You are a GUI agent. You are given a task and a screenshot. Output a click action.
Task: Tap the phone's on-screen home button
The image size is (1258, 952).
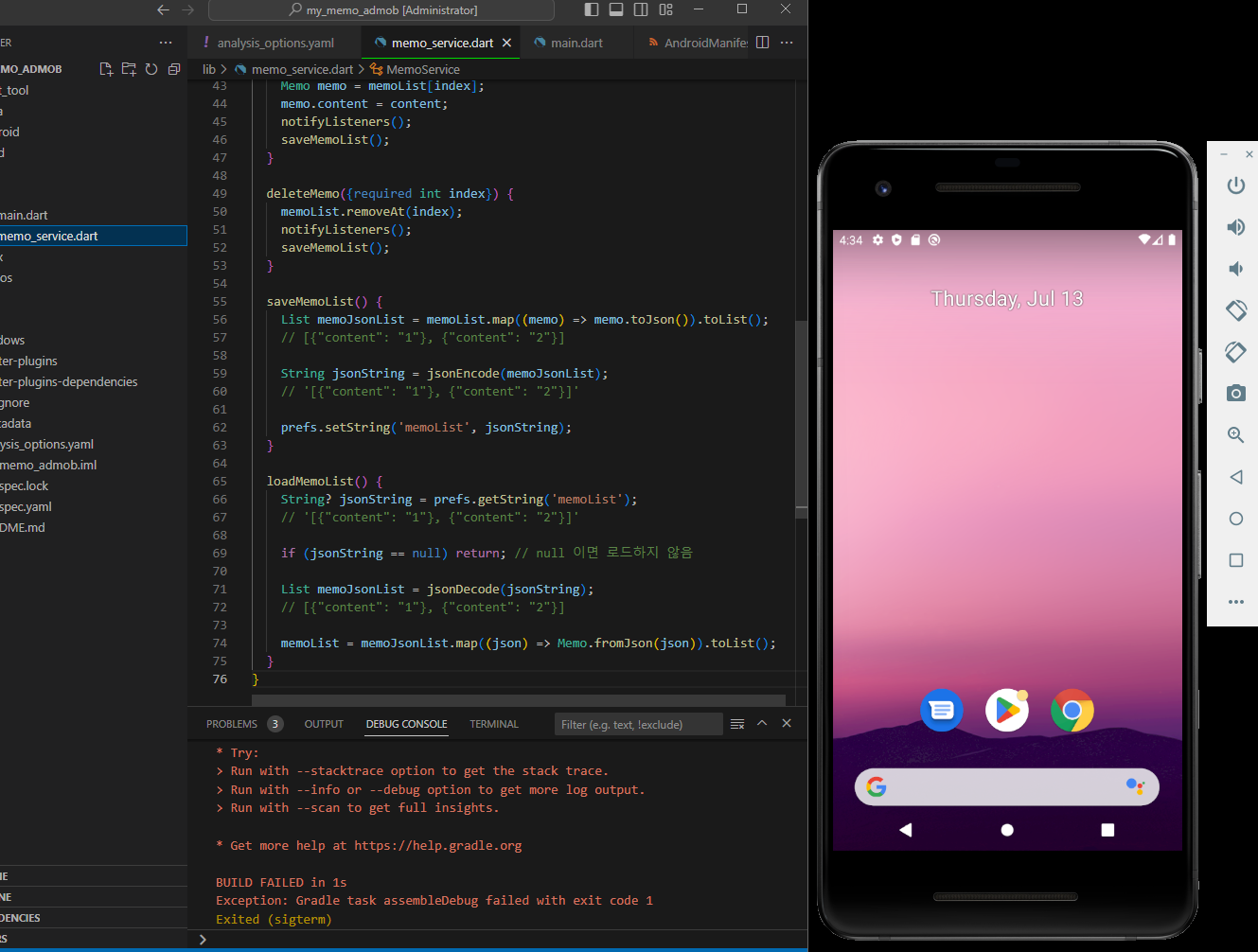(1007, 830)
